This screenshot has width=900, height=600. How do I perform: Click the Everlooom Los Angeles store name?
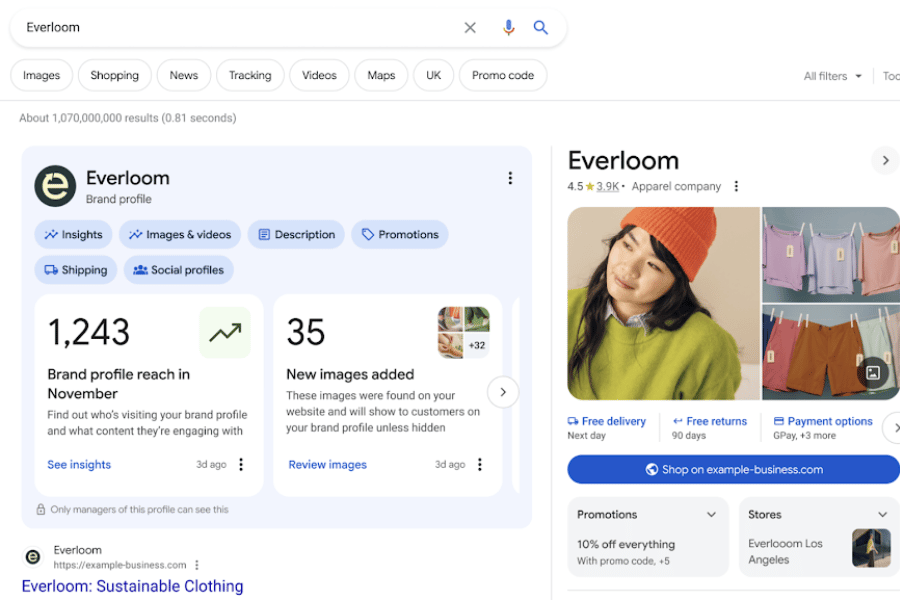coord(785,551)
